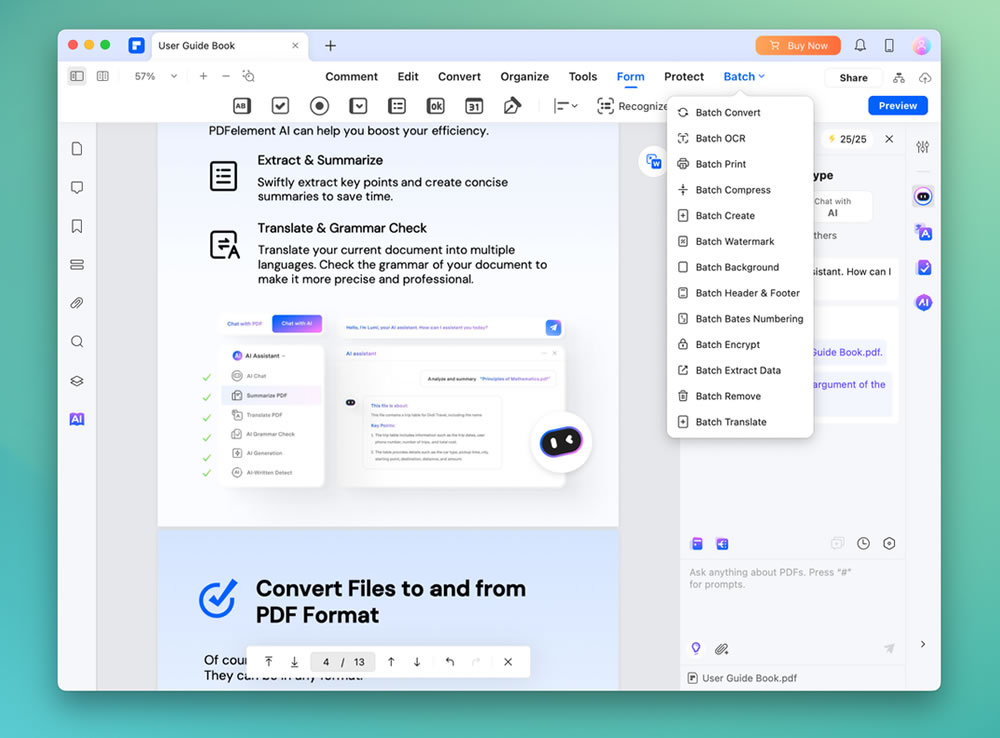
Task: Expand the right panel chevron arrow
Action: click(x=923, y=644)
